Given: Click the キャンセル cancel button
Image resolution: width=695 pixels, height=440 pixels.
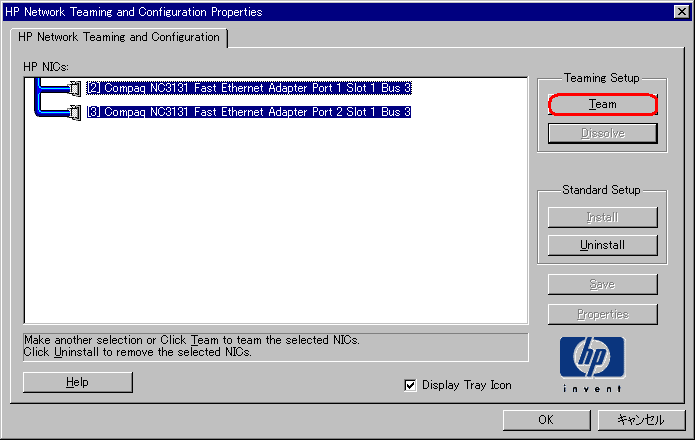Looking at the screenshot, I should [641, 420].
